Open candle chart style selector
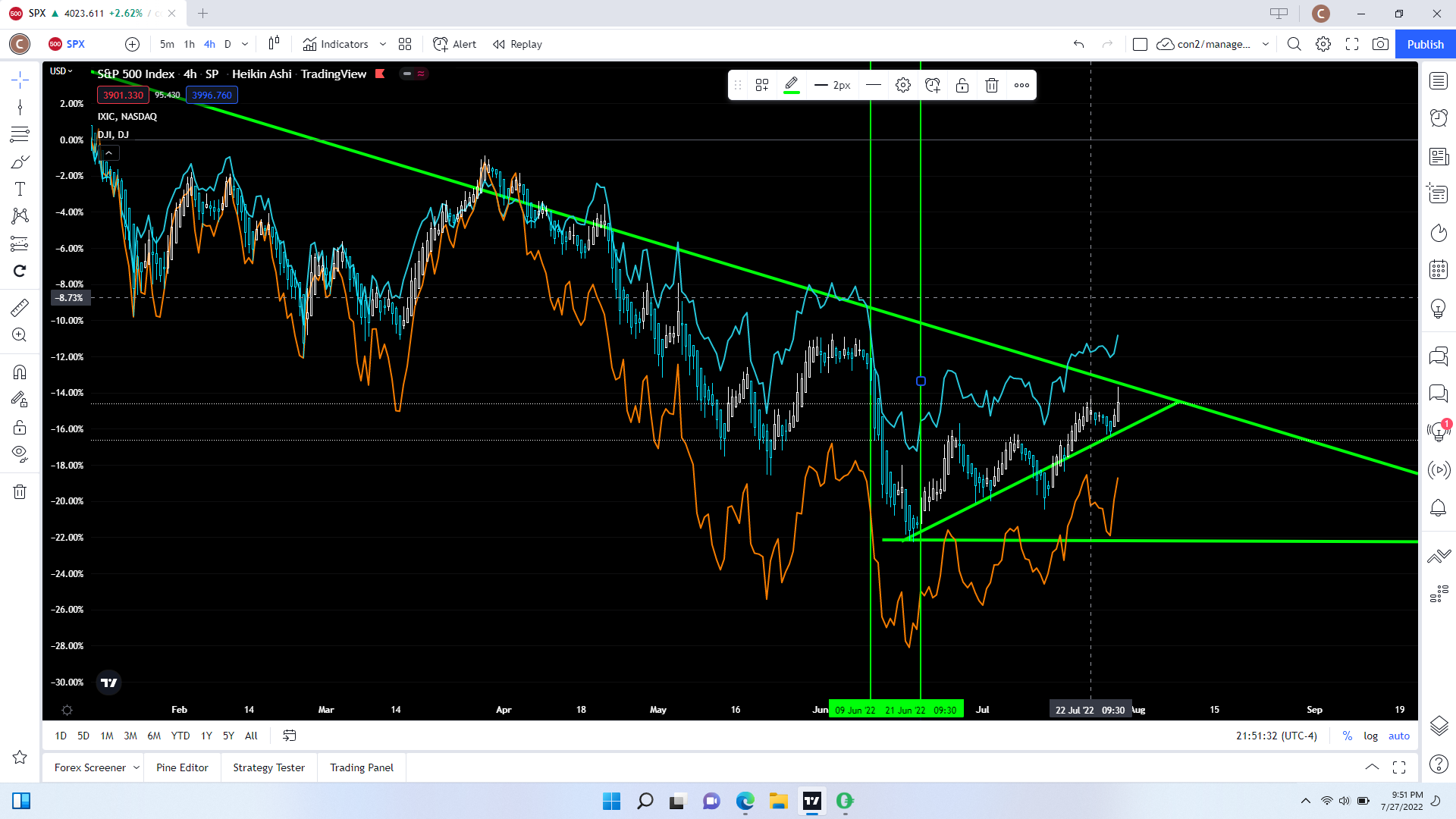1456x819 pixels. pos(274,44)
